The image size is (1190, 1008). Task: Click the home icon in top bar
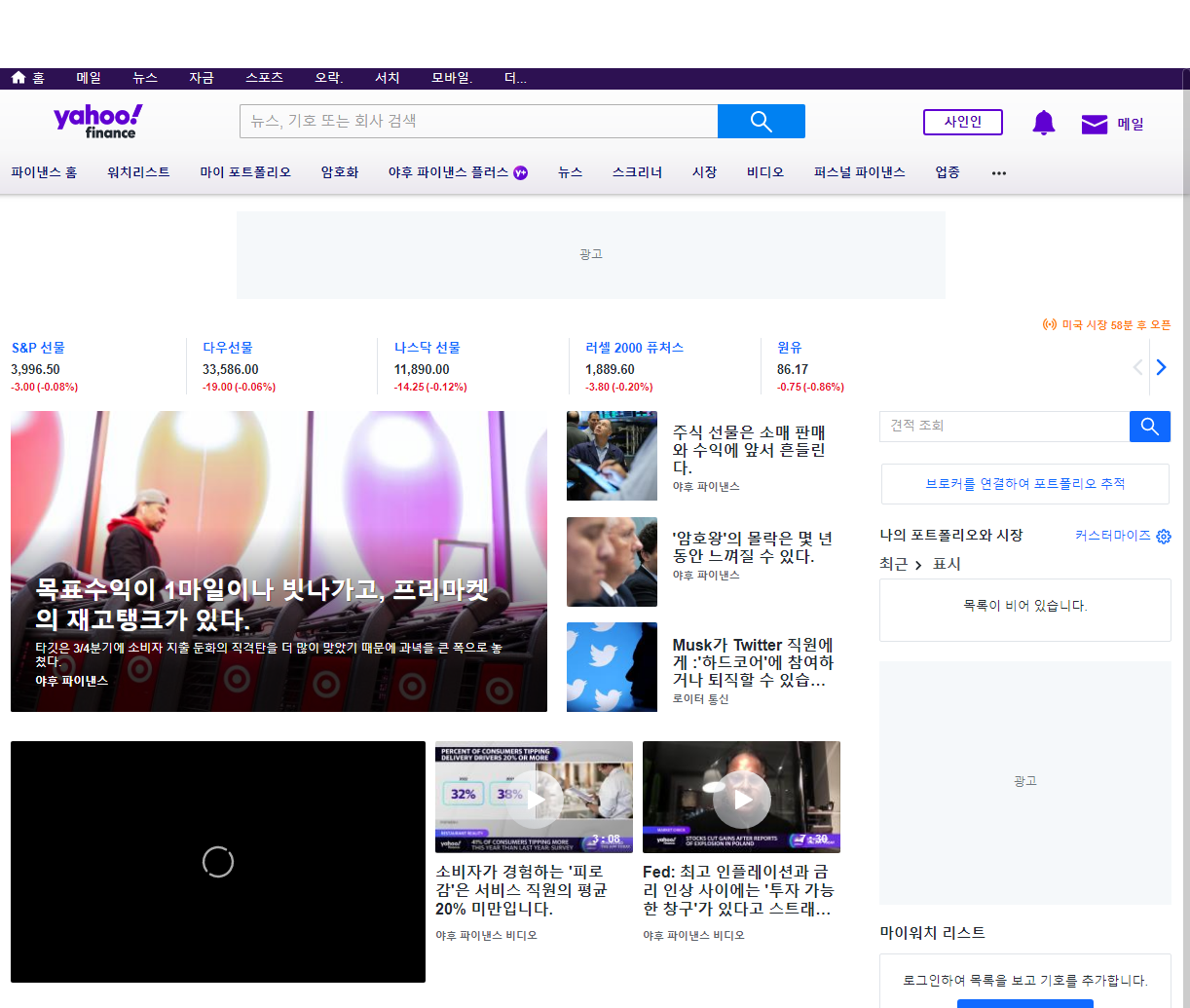pyautogui.click(x=19, y=78)
